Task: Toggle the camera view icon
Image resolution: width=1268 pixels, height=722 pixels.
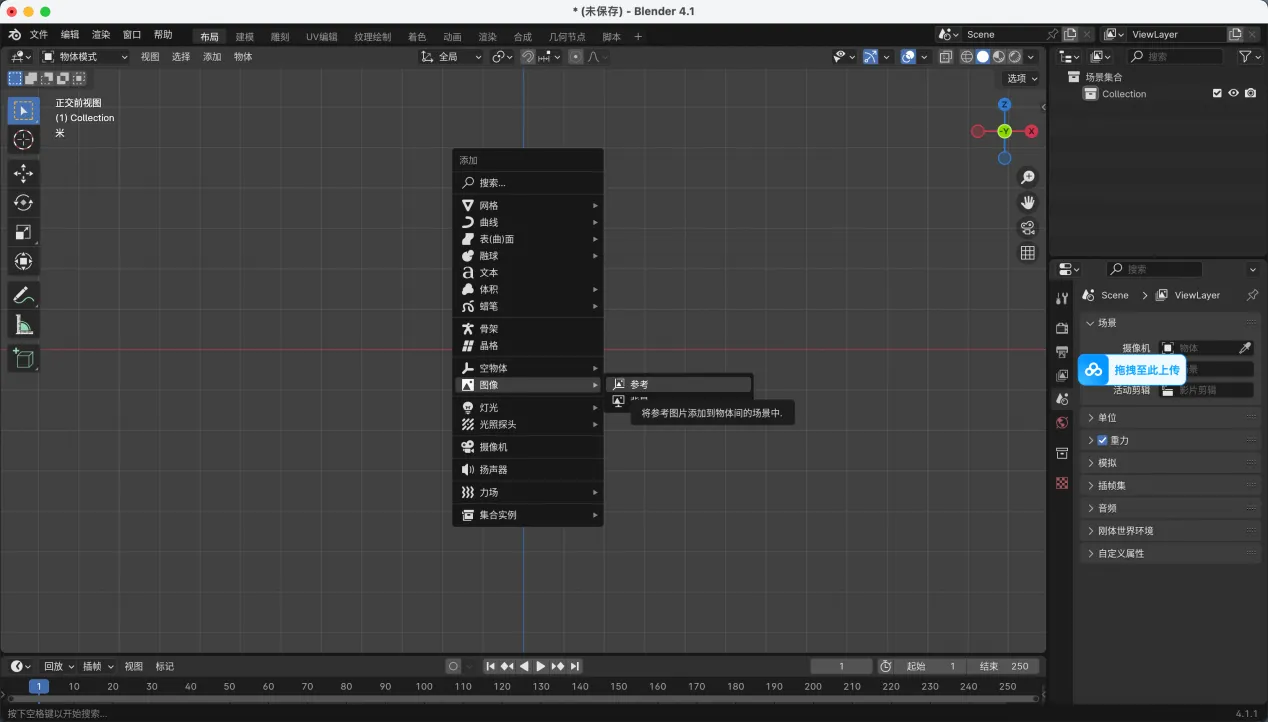Action: click(1027, 228)
